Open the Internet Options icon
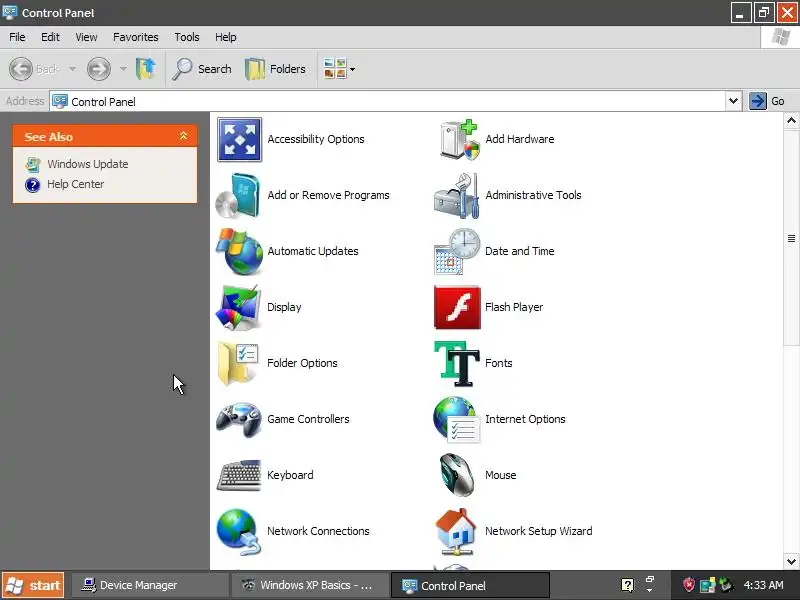The image size is (800, 600). coord(457,419)
